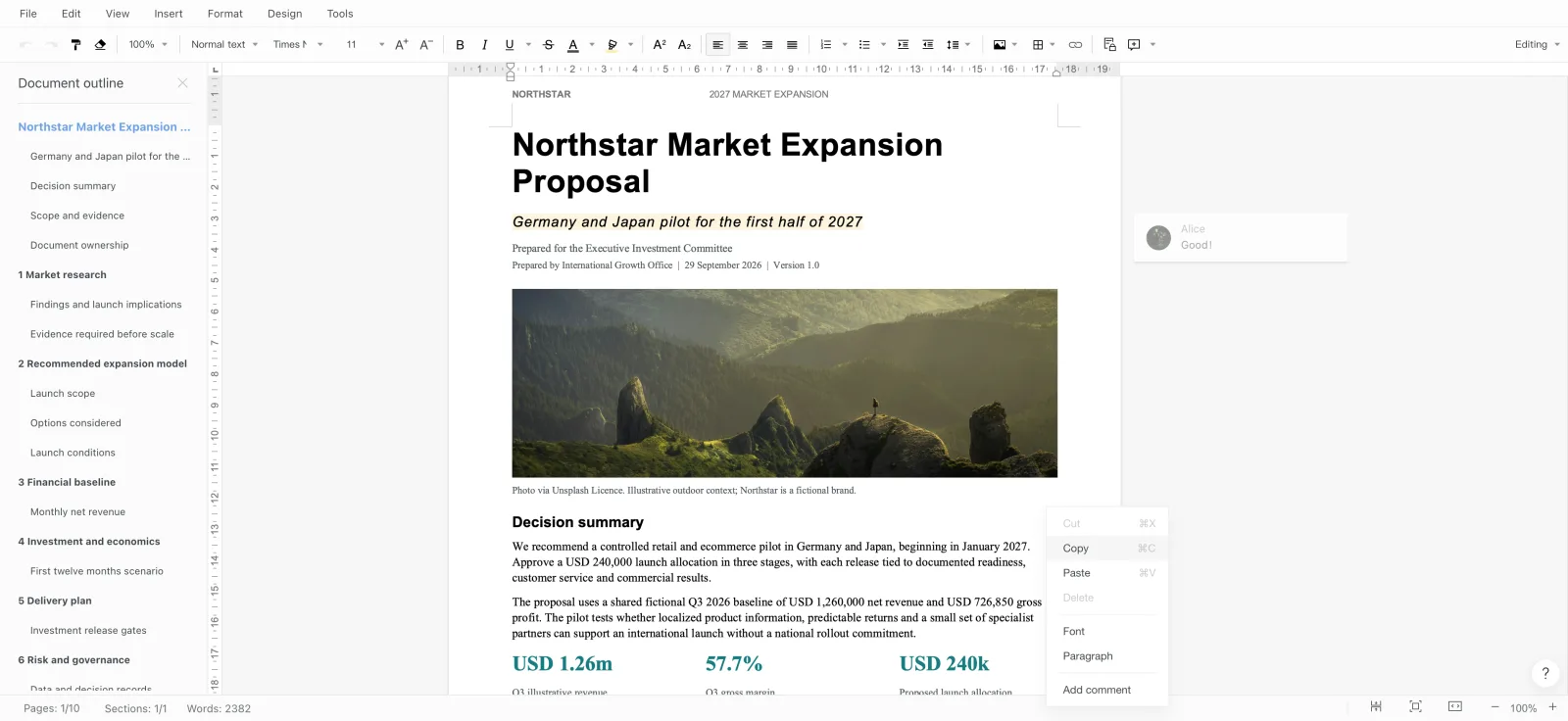Expand the line spacing dropdown

coord(968,44)
